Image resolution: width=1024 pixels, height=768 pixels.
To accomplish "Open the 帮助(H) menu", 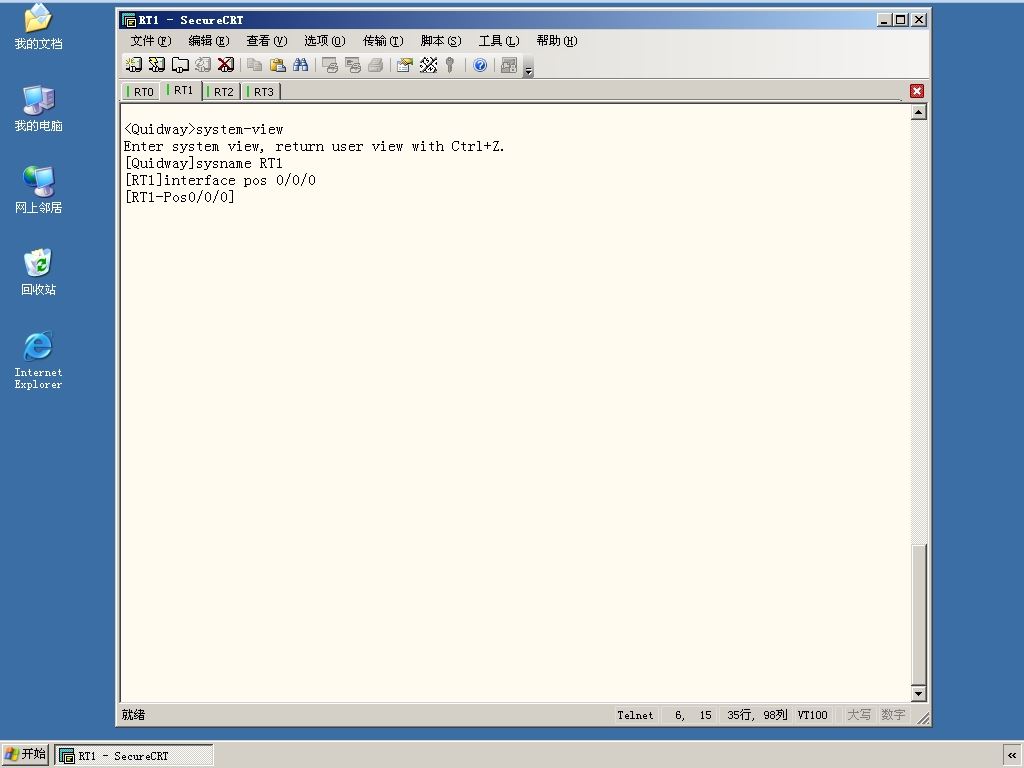I will [557, 41].
